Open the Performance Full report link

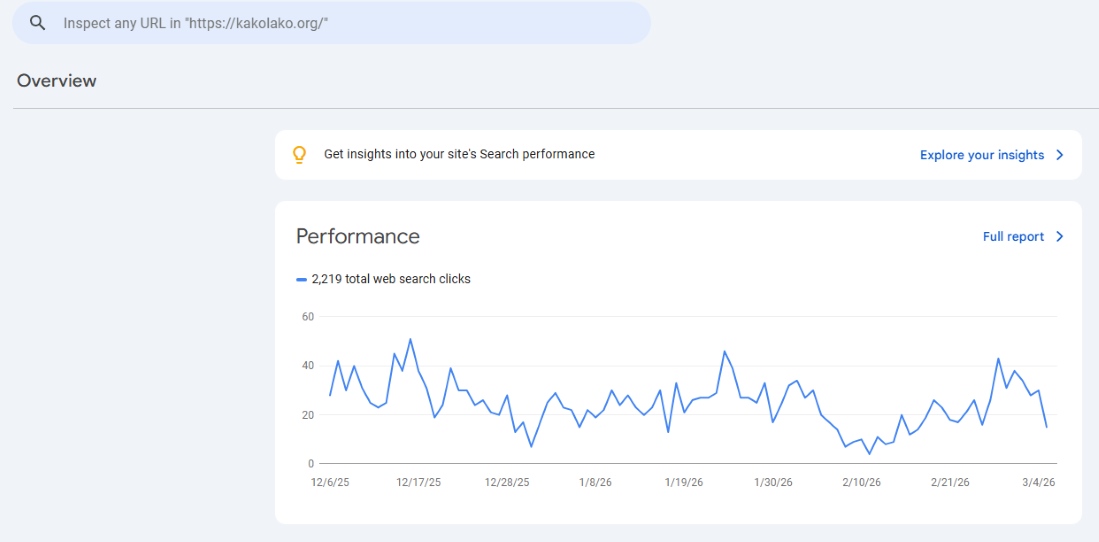coord(1013,236)
